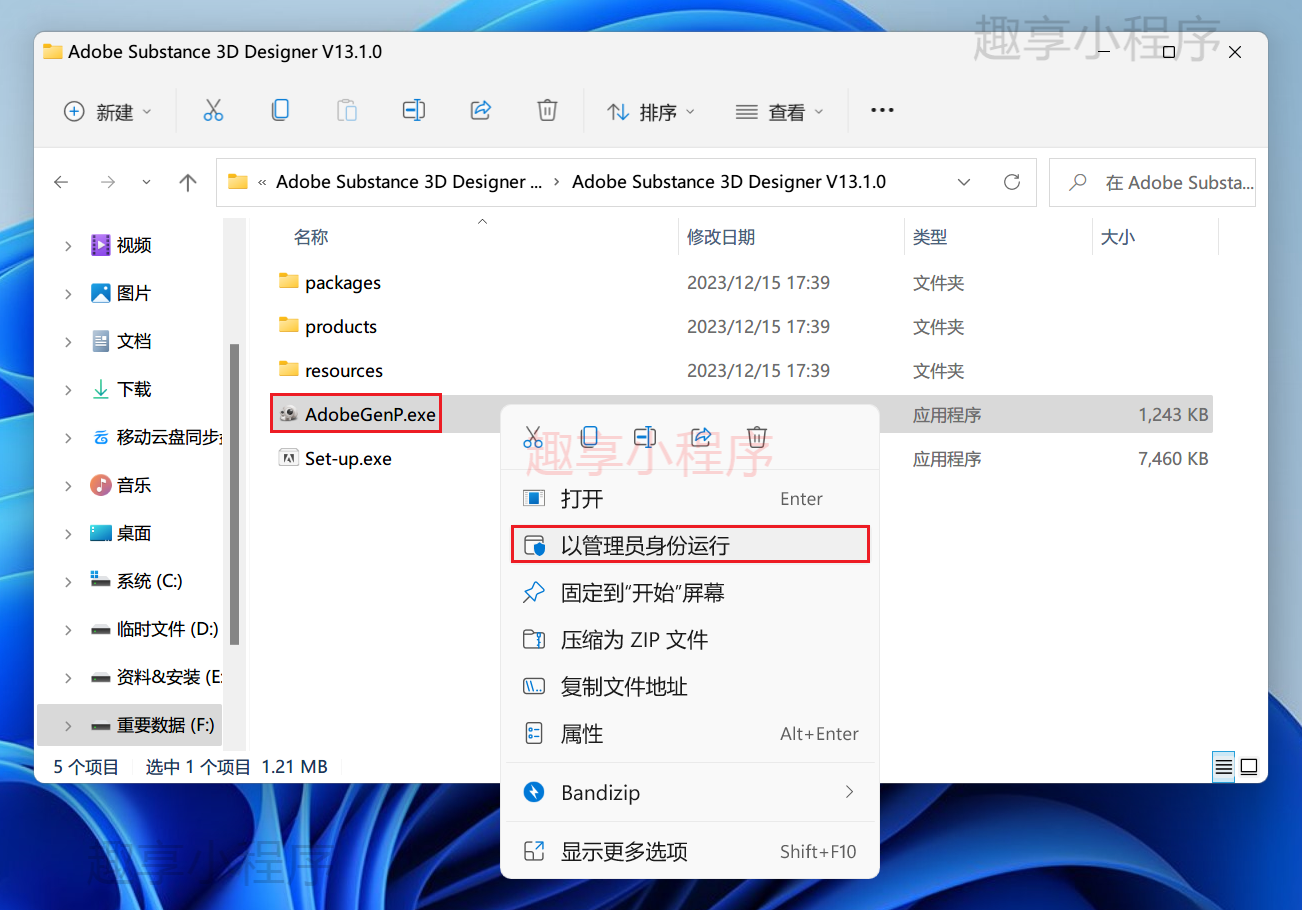Screen dimensions: 1302x910
Task: Select the resources folder
Action: [x=344, y=371]
